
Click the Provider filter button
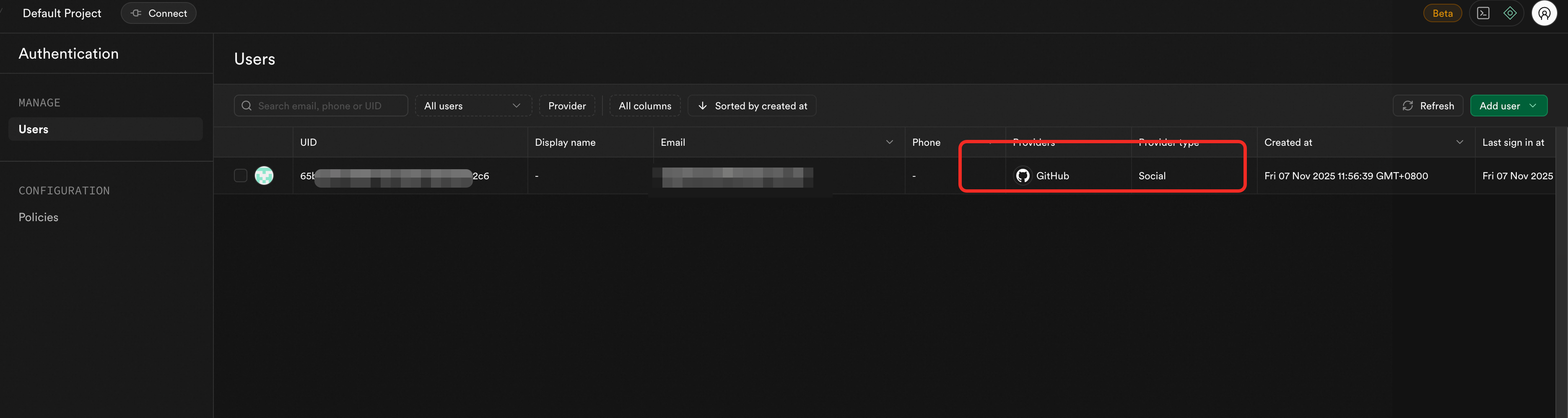[567, 106]
